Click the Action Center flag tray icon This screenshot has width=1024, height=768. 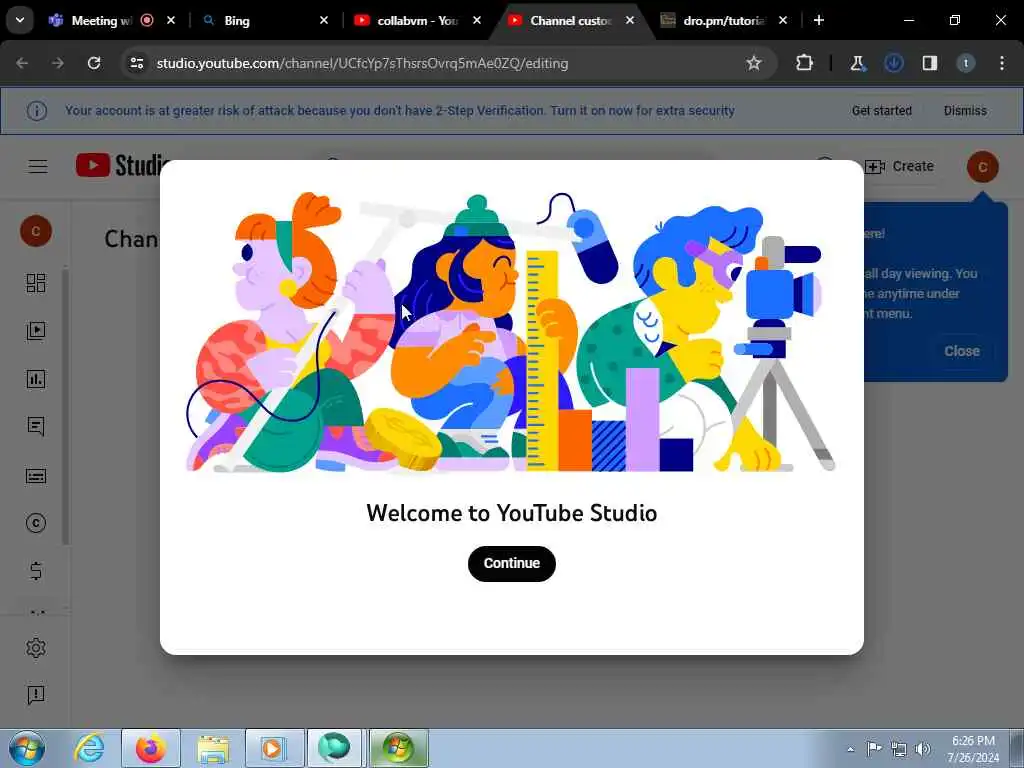click(874, 748)
